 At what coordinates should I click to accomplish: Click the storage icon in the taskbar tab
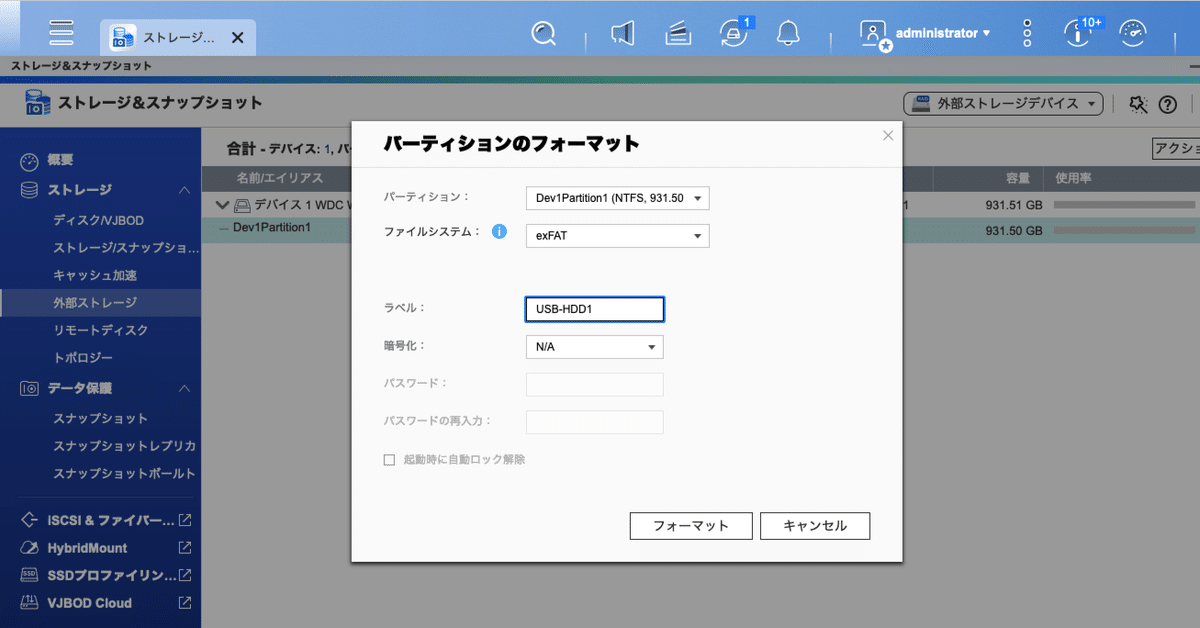click(123, 38)
